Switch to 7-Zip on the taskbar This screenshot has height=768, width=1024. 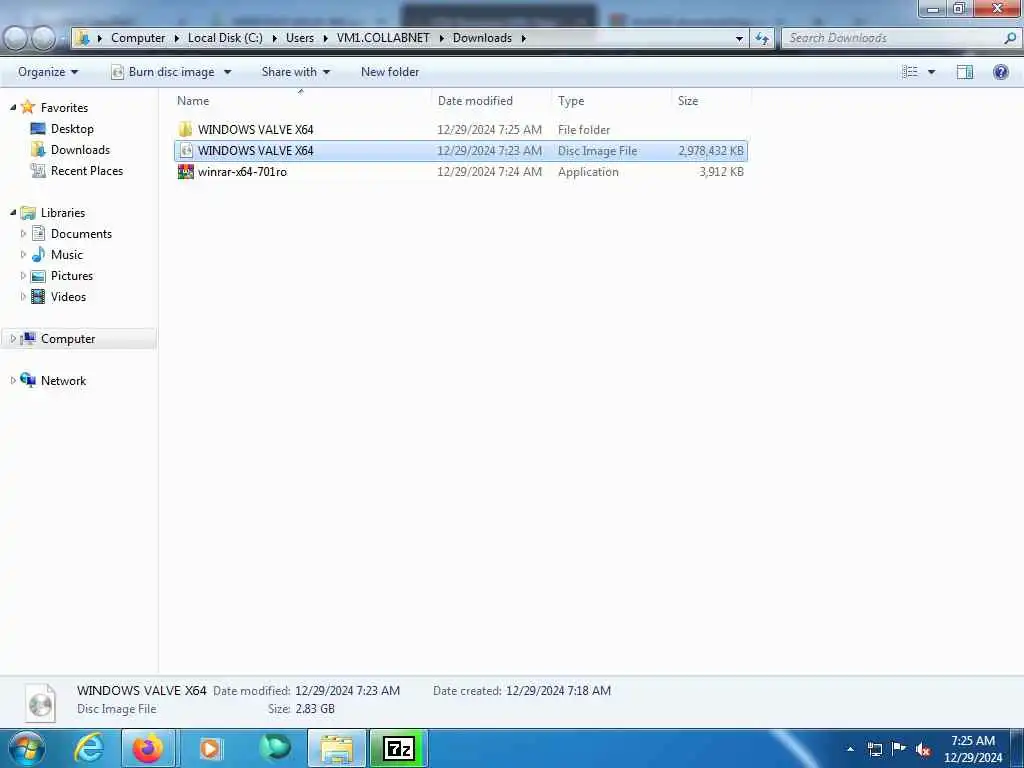click(x=399, y=748)
